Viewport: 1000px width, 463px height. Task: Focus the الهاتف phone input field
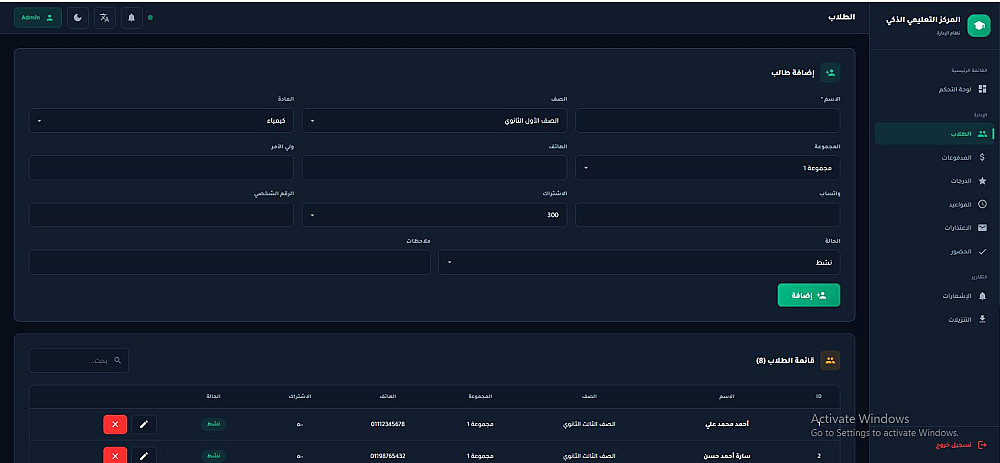pyautogui.click(x=434, y=168)
